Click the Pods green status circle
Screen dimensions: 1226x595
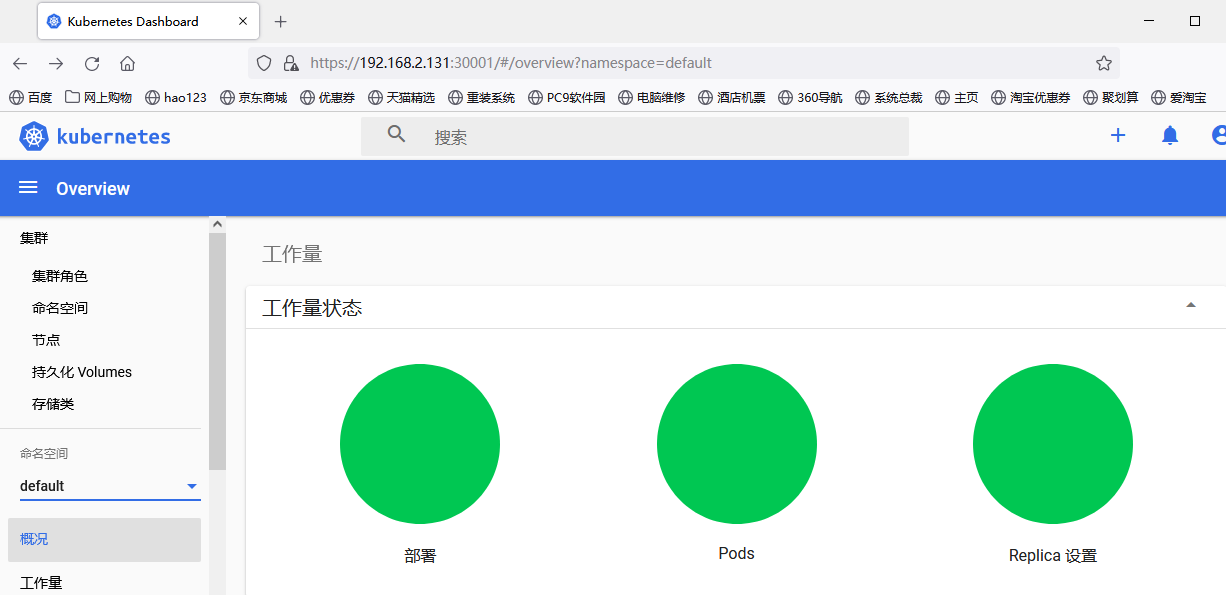(737, 444)
